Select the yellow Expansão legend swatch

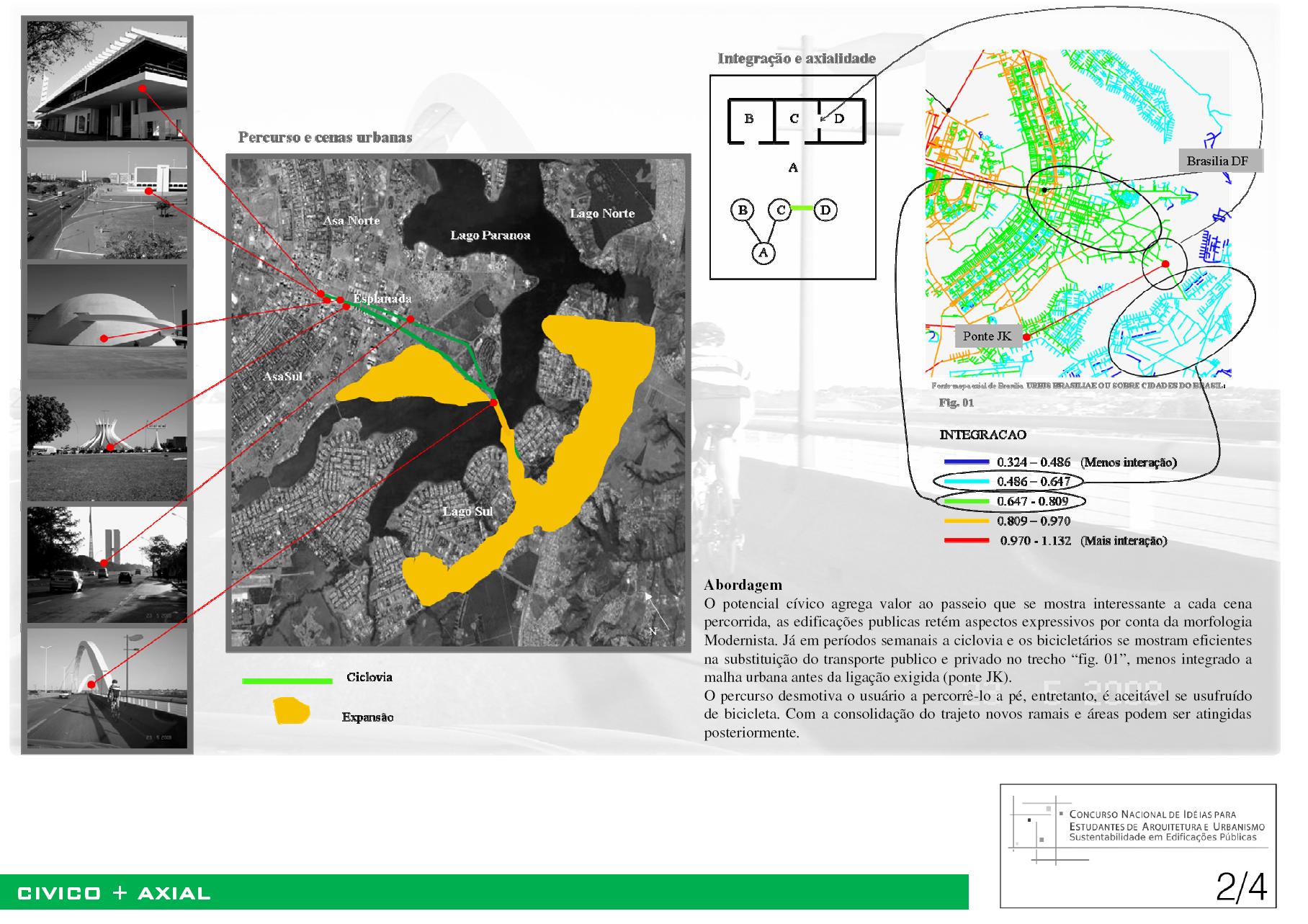(291, 712)
